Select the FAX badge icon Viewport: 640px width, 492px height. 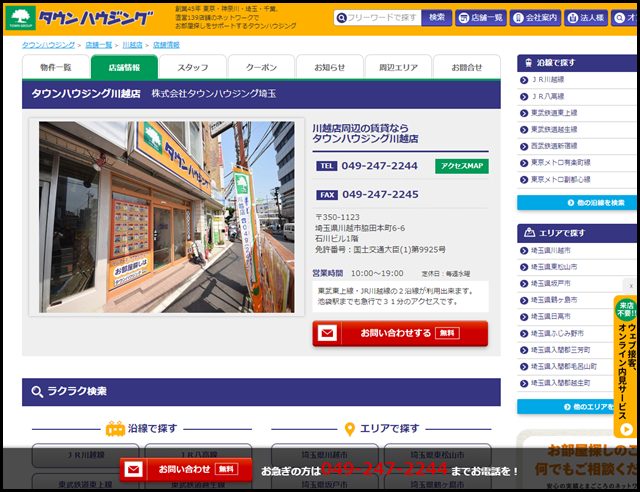coord(327,195)
